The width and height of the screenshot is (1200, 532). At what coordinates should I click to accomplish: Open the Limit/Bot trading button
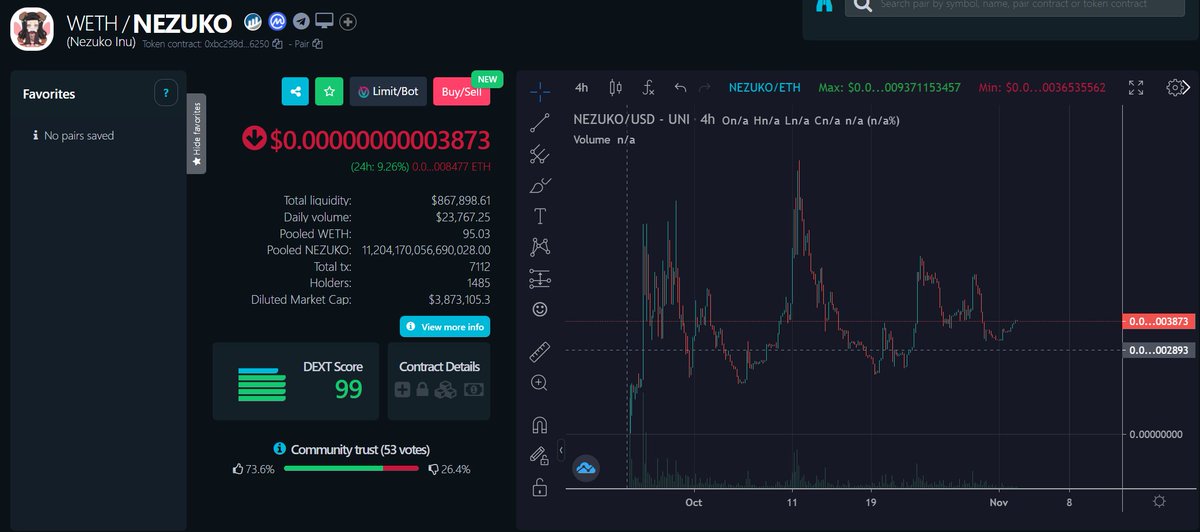pyautogui.click(x=388, y=91)
